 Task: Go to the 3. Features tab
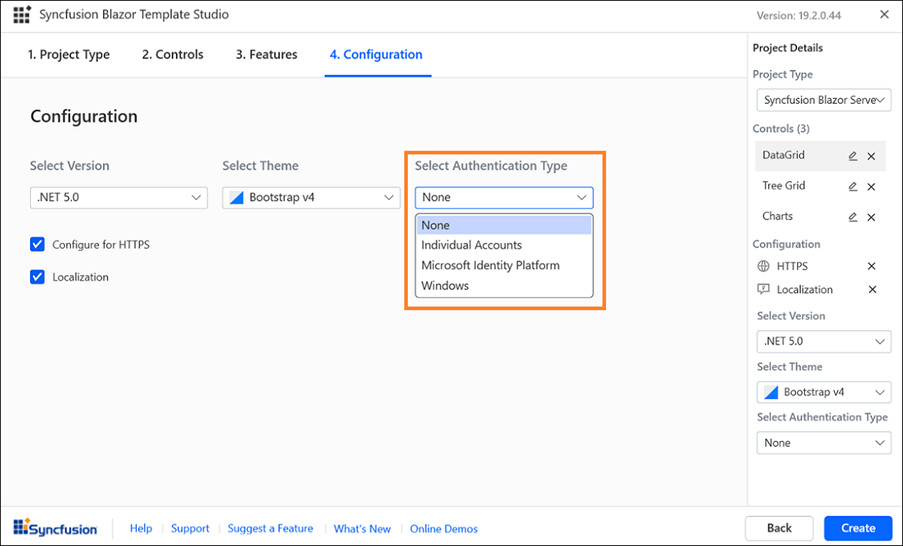[266, 55]
